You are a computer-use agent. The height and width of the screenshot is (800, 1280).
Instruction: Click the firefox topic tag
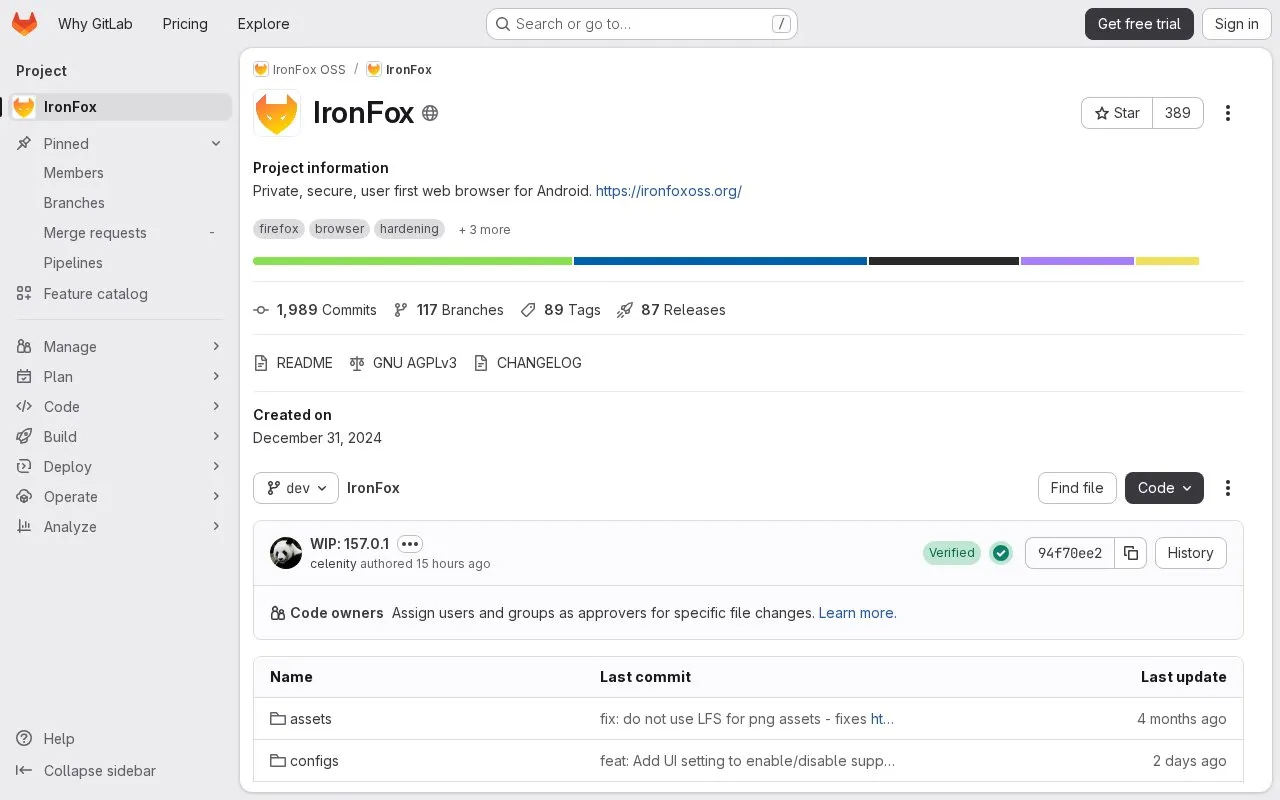[279, 229]
